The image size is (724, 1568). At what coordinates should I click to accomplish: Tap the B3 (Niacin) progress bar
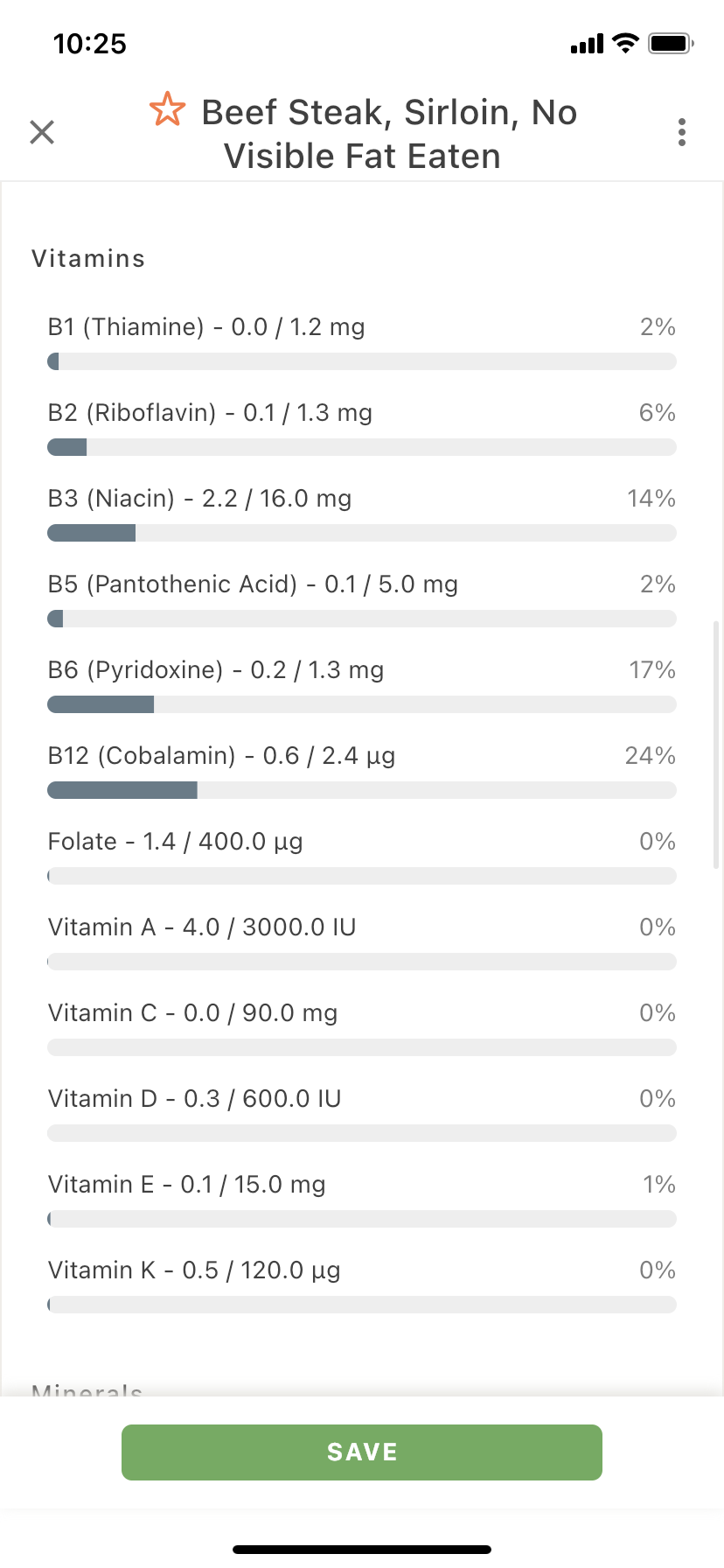(x=362, y=533)
